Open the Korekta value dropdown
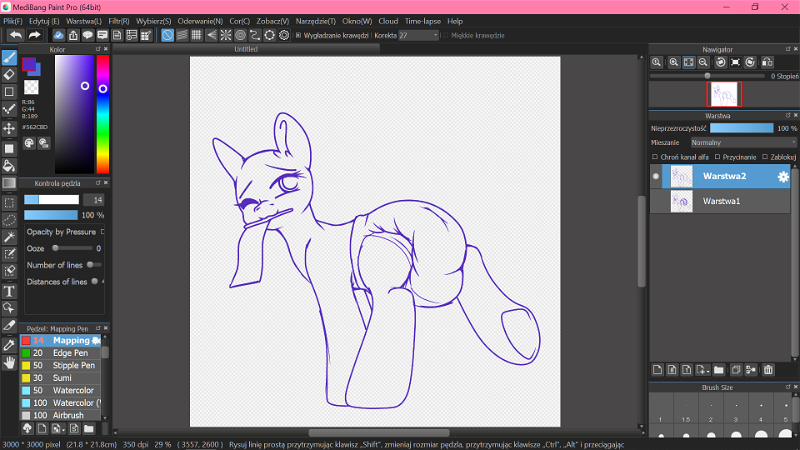 click(419, 35)
